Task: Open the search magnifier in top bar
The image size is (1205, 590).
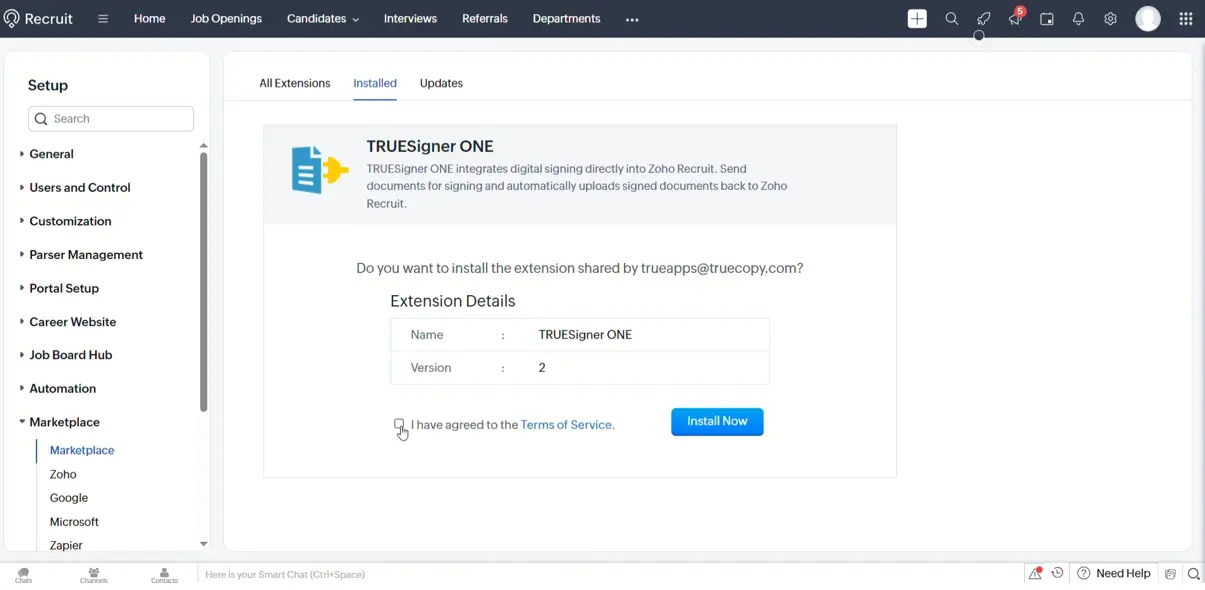Action: (x=952, y=19)
